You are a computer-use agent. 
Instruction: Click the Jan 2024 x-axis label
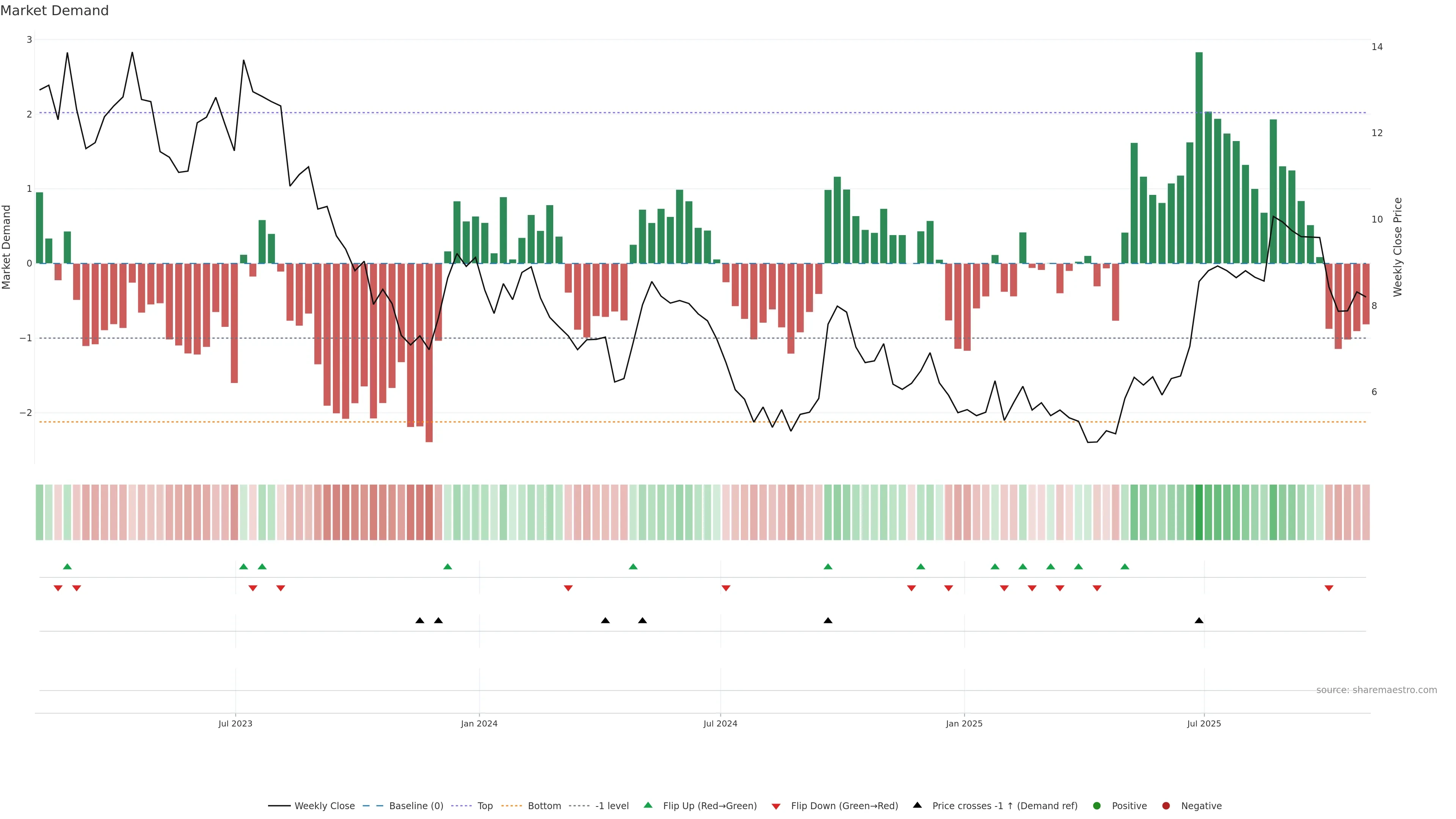click(479, 724)
